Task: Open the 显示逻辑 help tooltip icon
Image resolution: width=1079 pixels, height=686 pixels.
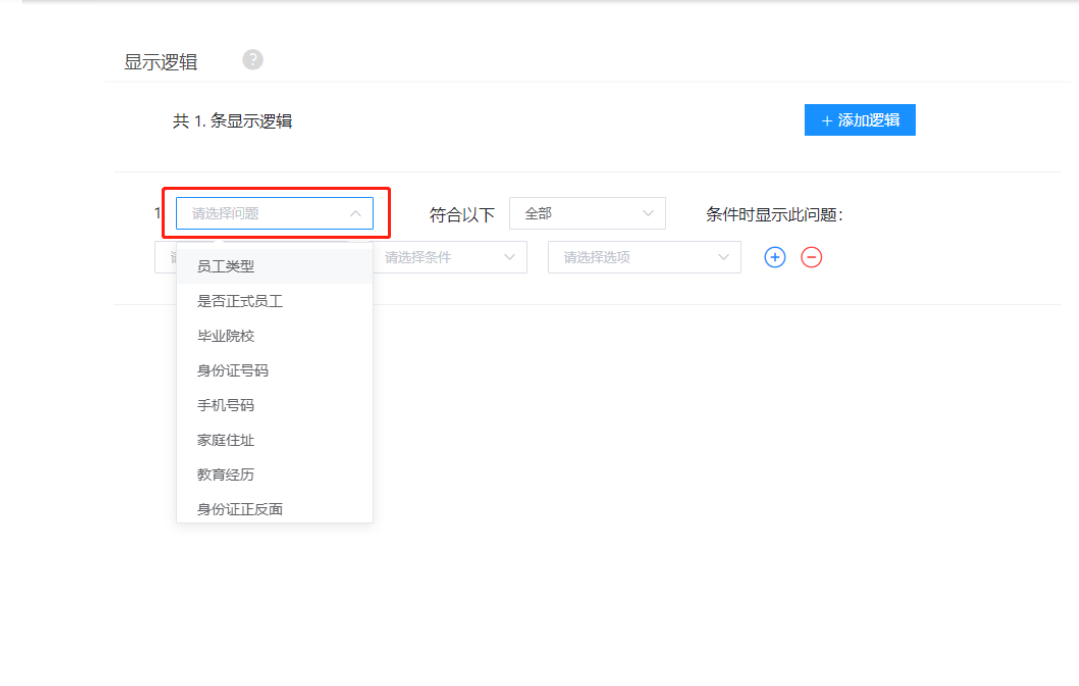Action: point(252,60)
